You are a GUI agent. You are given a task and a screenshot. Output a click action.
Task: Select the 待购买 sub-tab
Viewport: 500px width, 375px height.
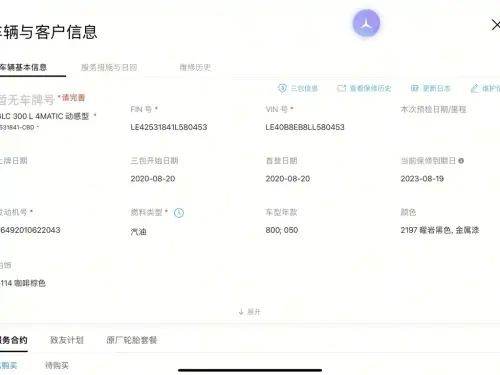[57, 366]
